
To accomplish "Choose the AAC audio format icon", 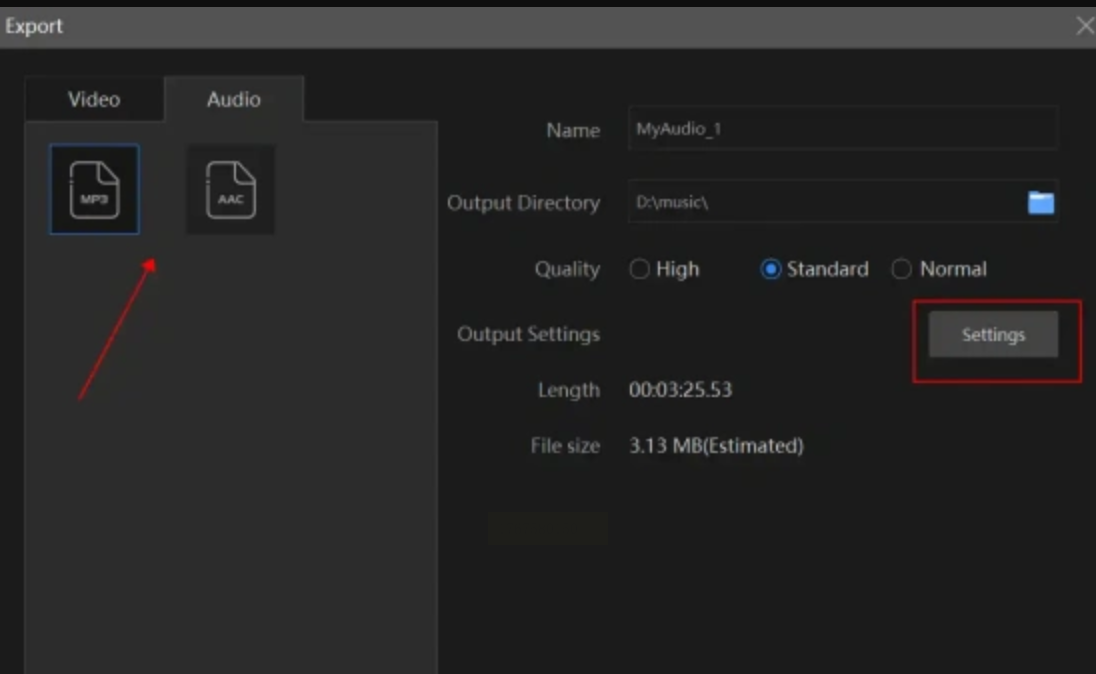I will point(231,190).
